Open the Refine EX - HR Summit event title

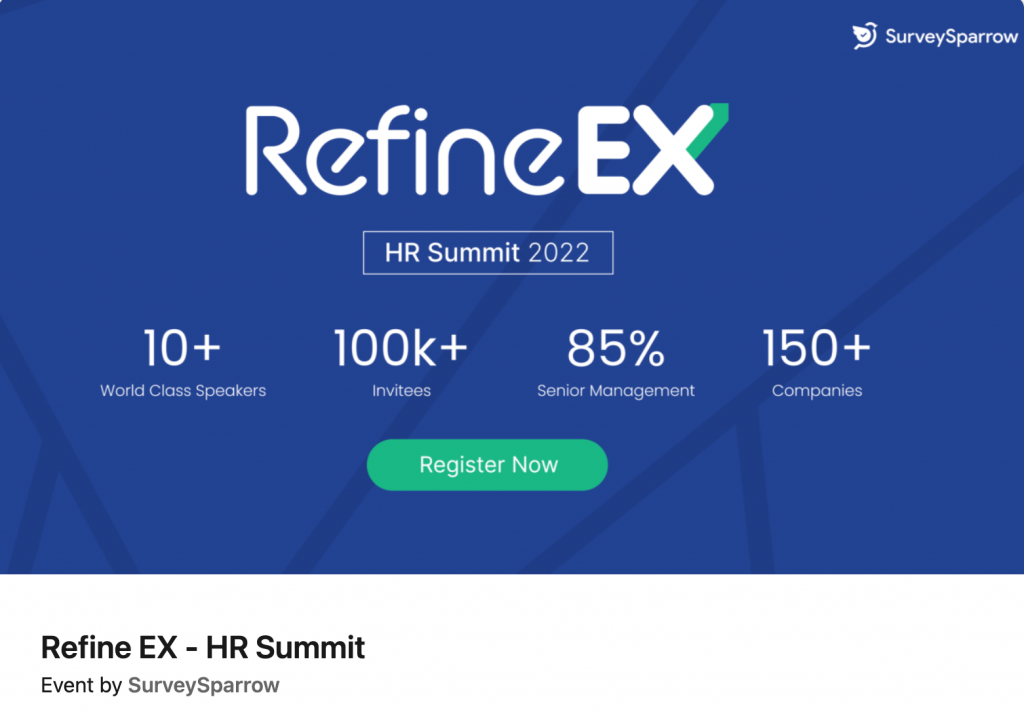tap(203, 648)
